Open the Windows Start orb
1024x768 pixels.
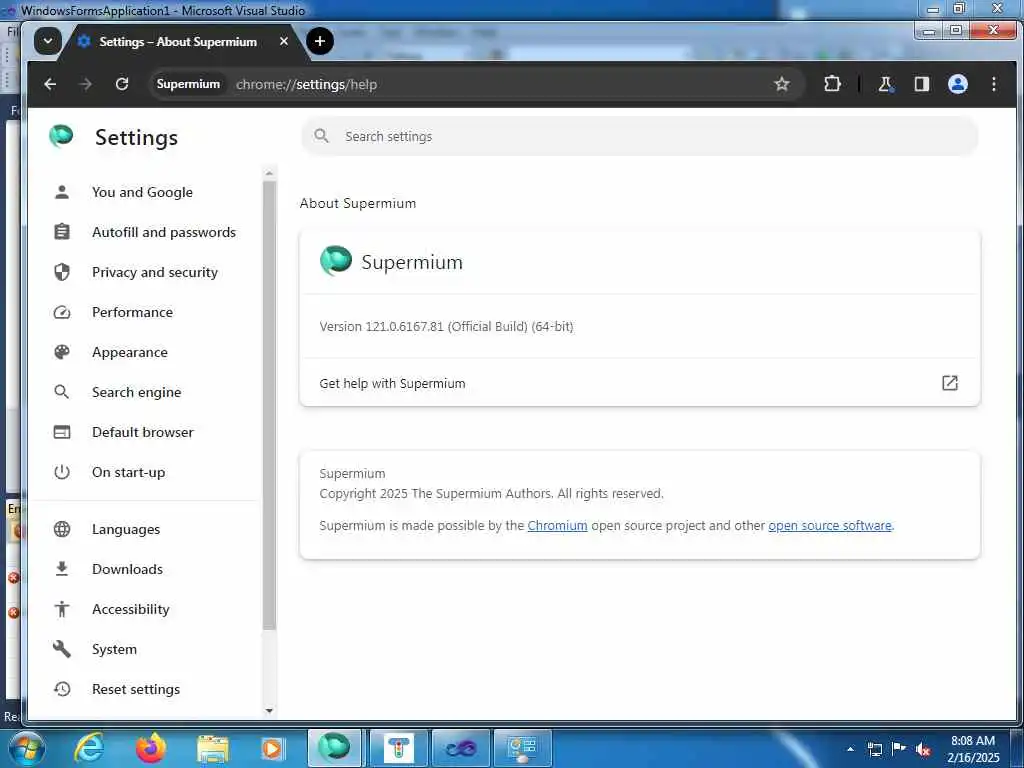point(25,748)
